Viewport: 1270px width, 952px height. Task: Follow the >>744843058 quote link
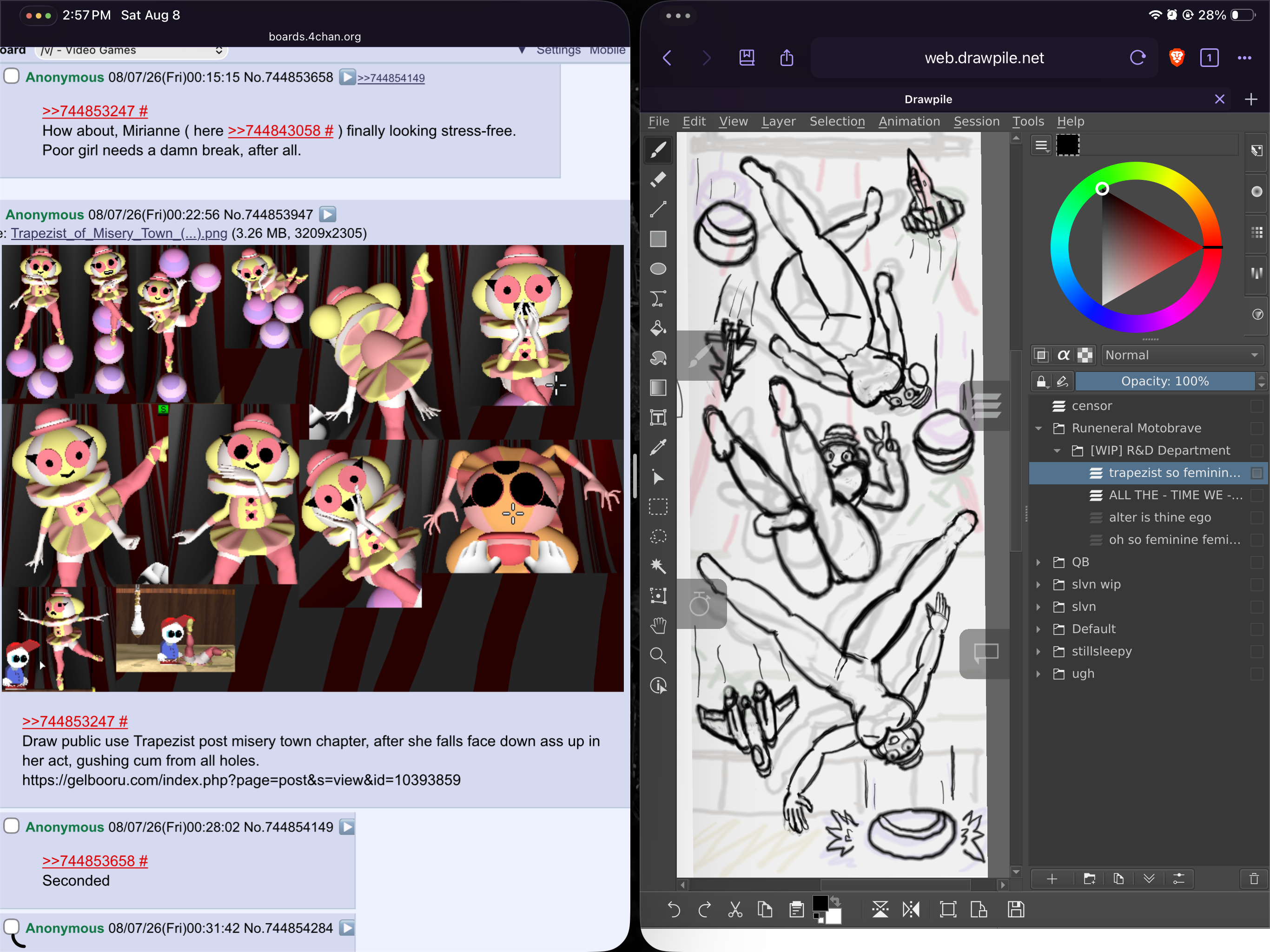280,131
